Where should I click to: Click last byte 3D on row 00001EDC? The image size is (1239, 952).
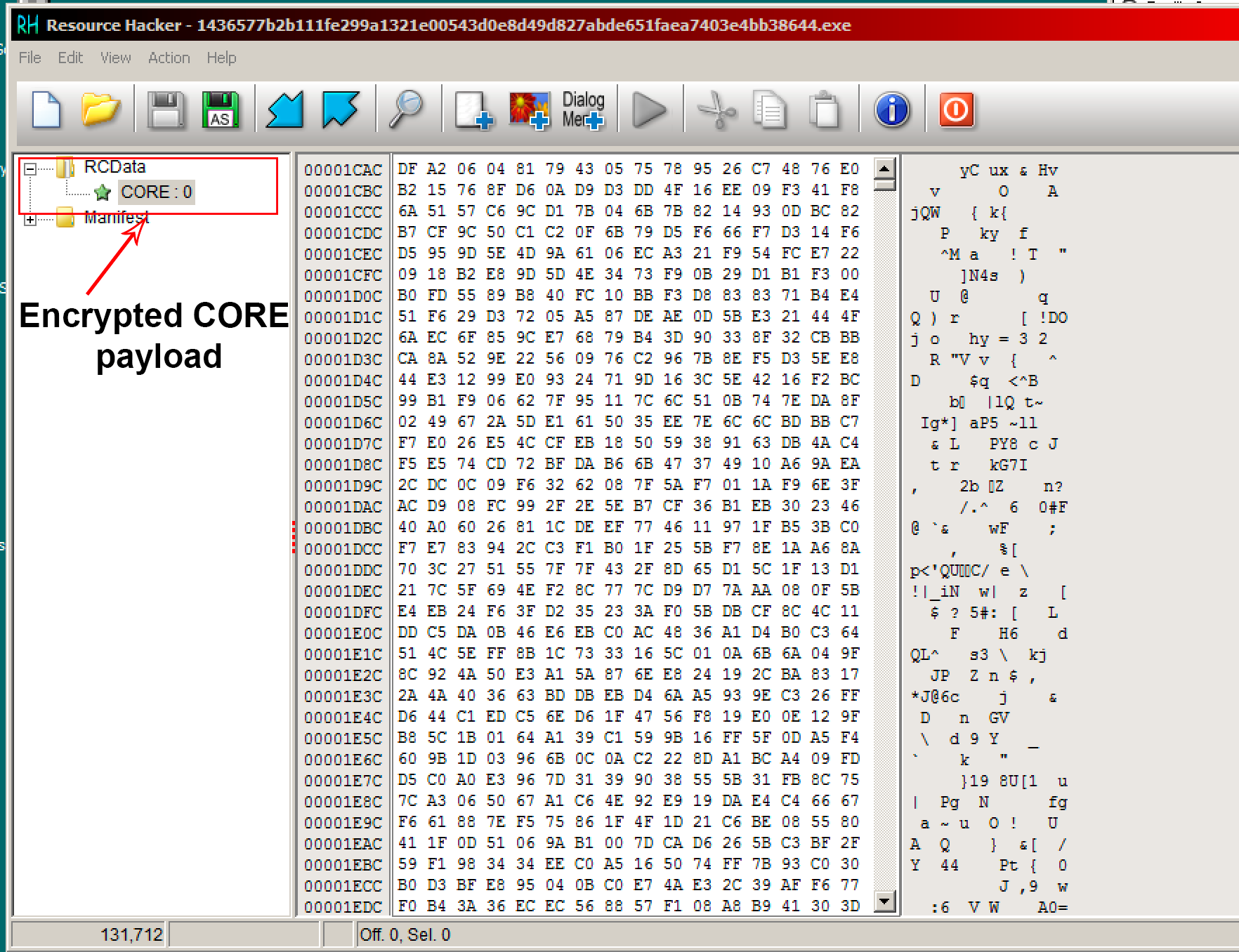tap(850, 906)
